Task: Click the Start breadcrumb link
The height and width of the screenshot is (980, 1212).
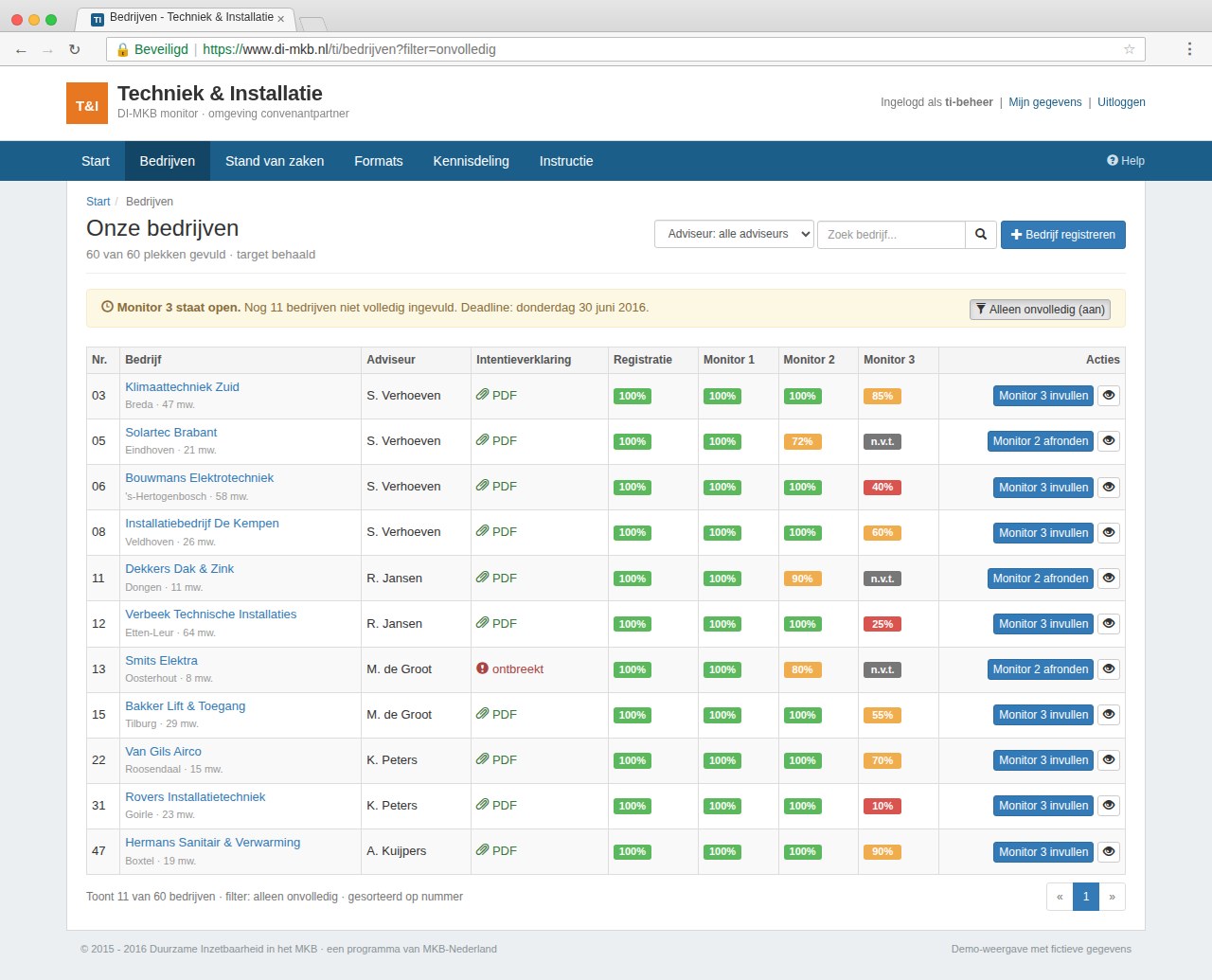Action: 98,202
